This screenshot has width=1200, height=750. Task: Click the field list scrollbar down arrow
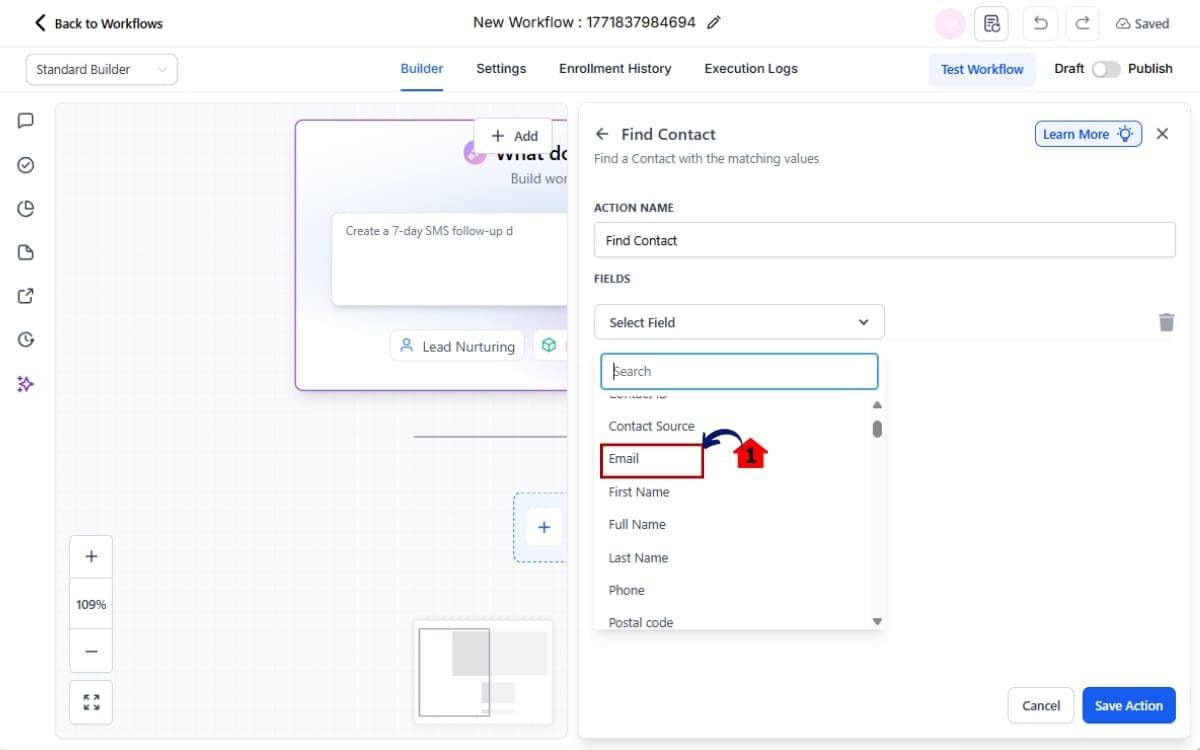point(877,621)
